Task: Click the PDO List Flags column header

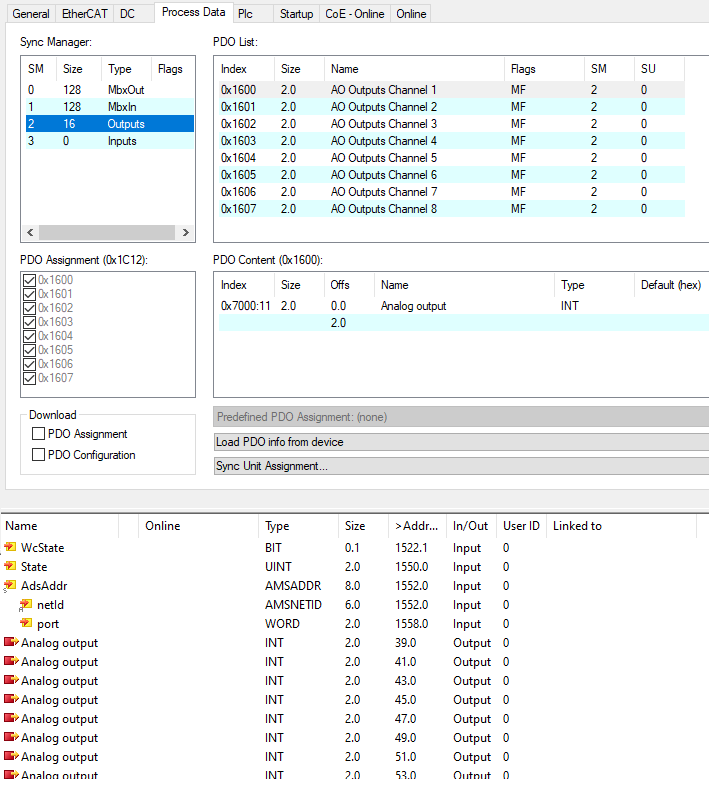Action: click(x=544, y=69)
